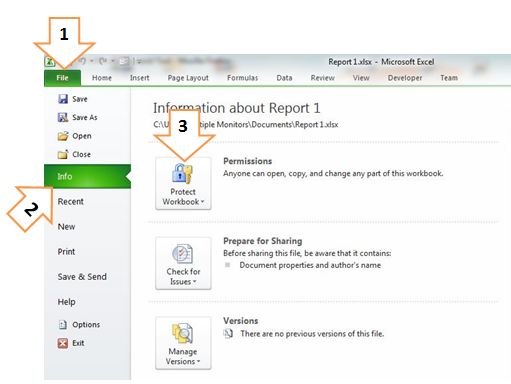Click the Permissions heading
The image size is (511, 384).
pyautogui.click(x=248, y=161)
